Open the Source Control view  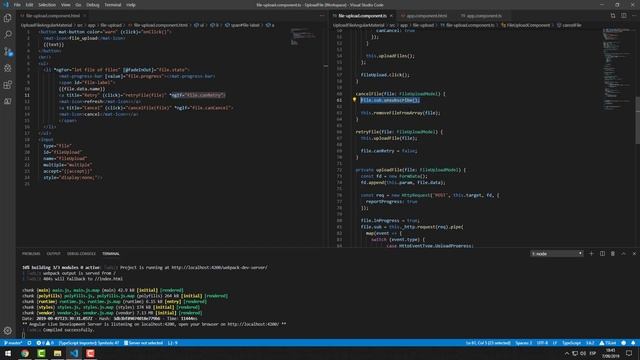point(8,51)
